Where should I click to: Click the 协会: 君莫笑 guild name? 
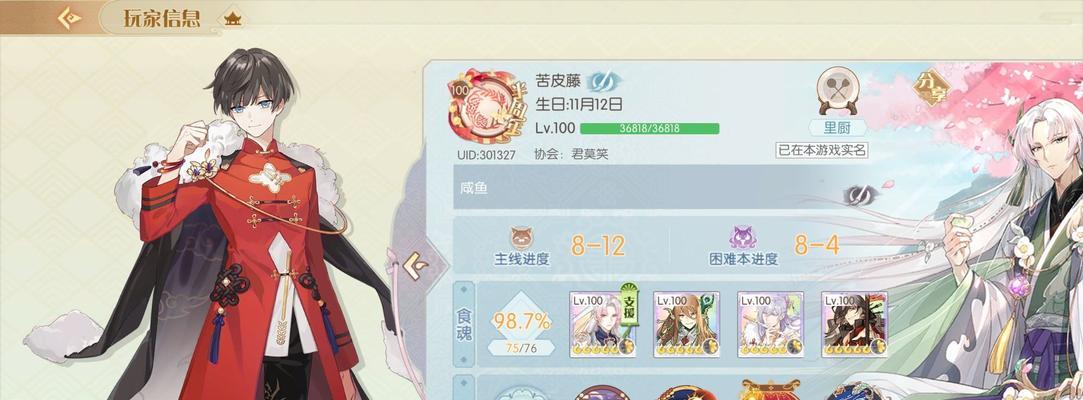[x=571, y=154]
